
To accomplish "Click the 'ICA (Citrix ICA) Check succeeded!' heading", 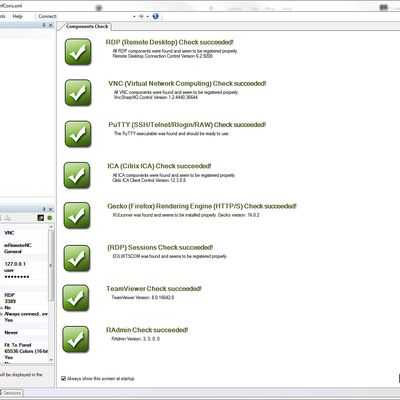I will [x=159, y=166].
